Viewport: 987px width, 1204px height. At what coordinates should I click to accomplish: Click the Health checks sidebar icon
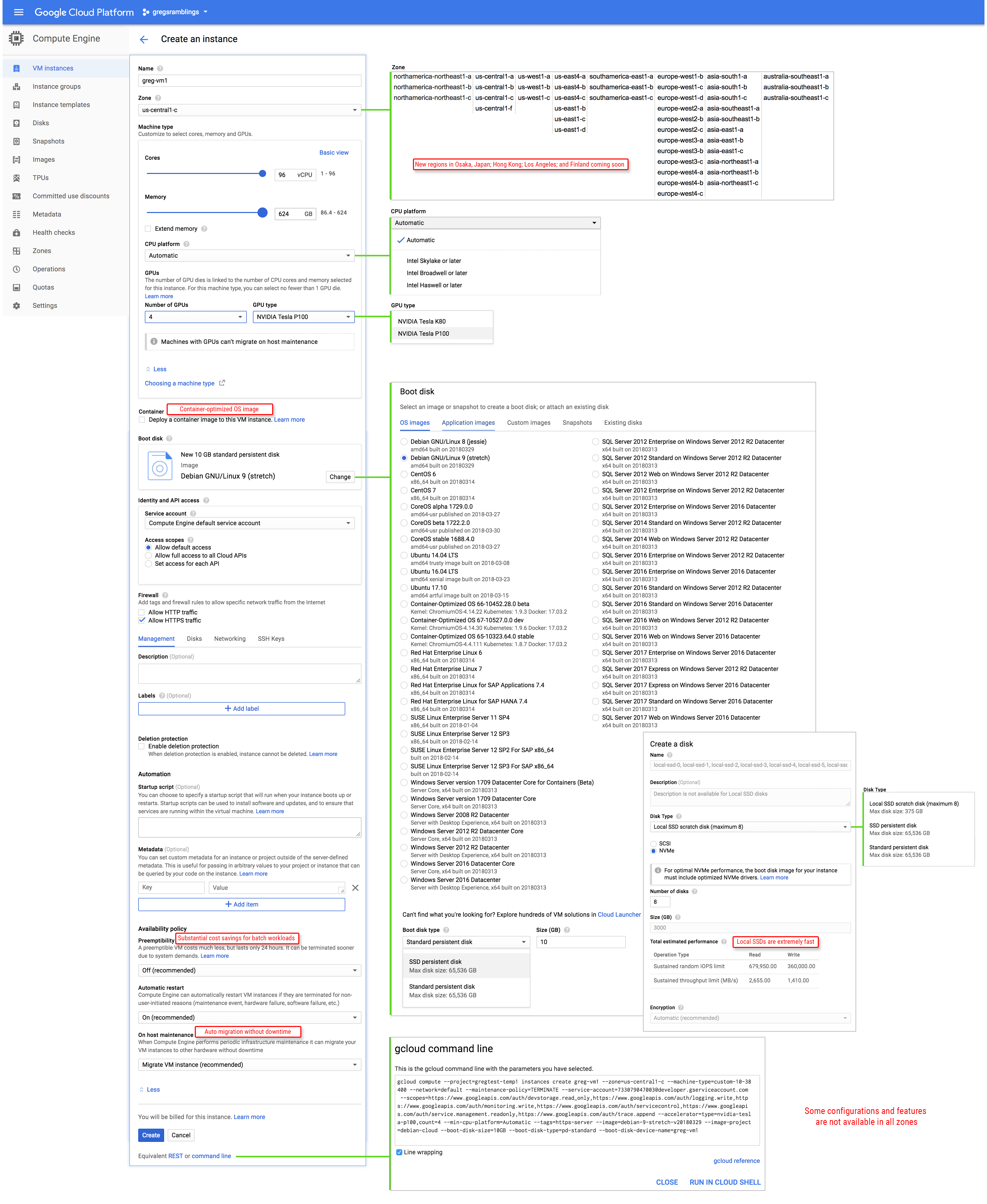tap(16, 233)
